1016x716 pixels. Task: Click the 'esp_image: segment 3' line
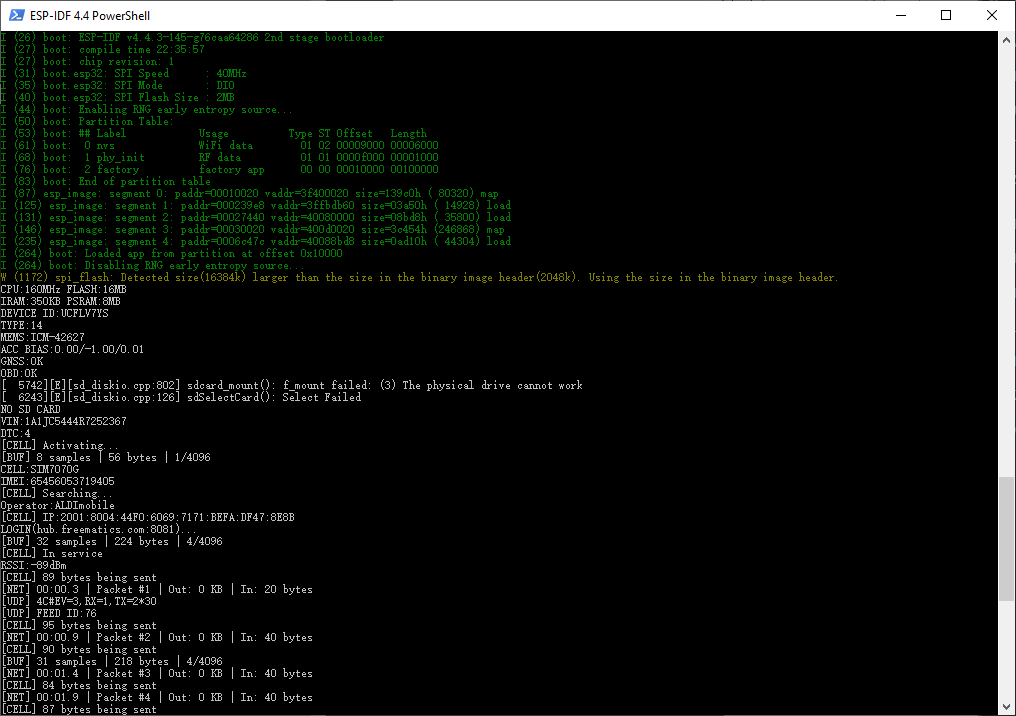coord(253,229)
